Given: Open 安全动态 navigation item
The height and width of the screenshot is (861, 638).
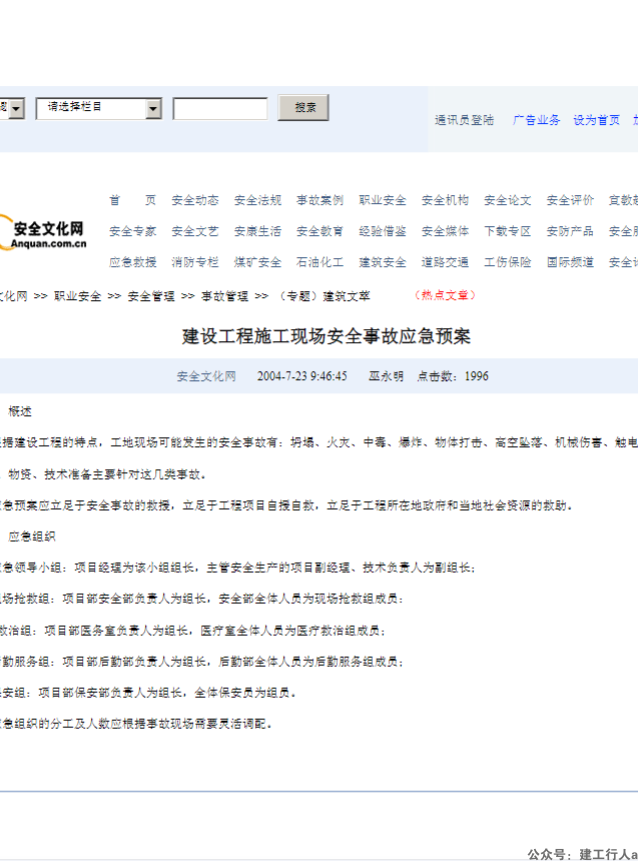Looking at the screenshot, I should point(195,200).
